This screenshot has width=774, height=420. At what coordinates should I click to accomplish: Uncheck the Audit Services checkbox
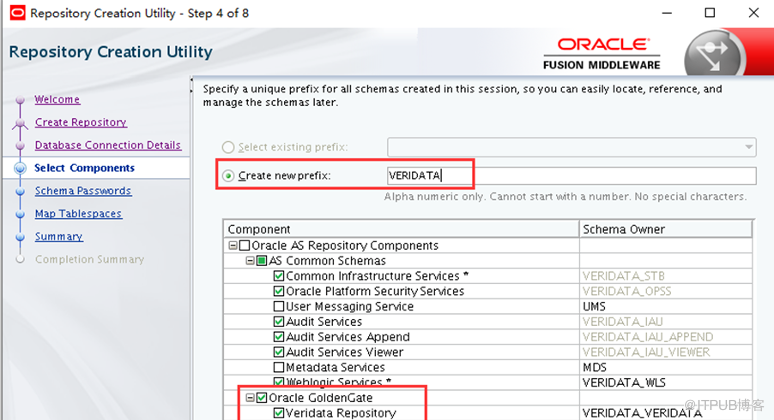pyautogui.click(x=279, y=322)
